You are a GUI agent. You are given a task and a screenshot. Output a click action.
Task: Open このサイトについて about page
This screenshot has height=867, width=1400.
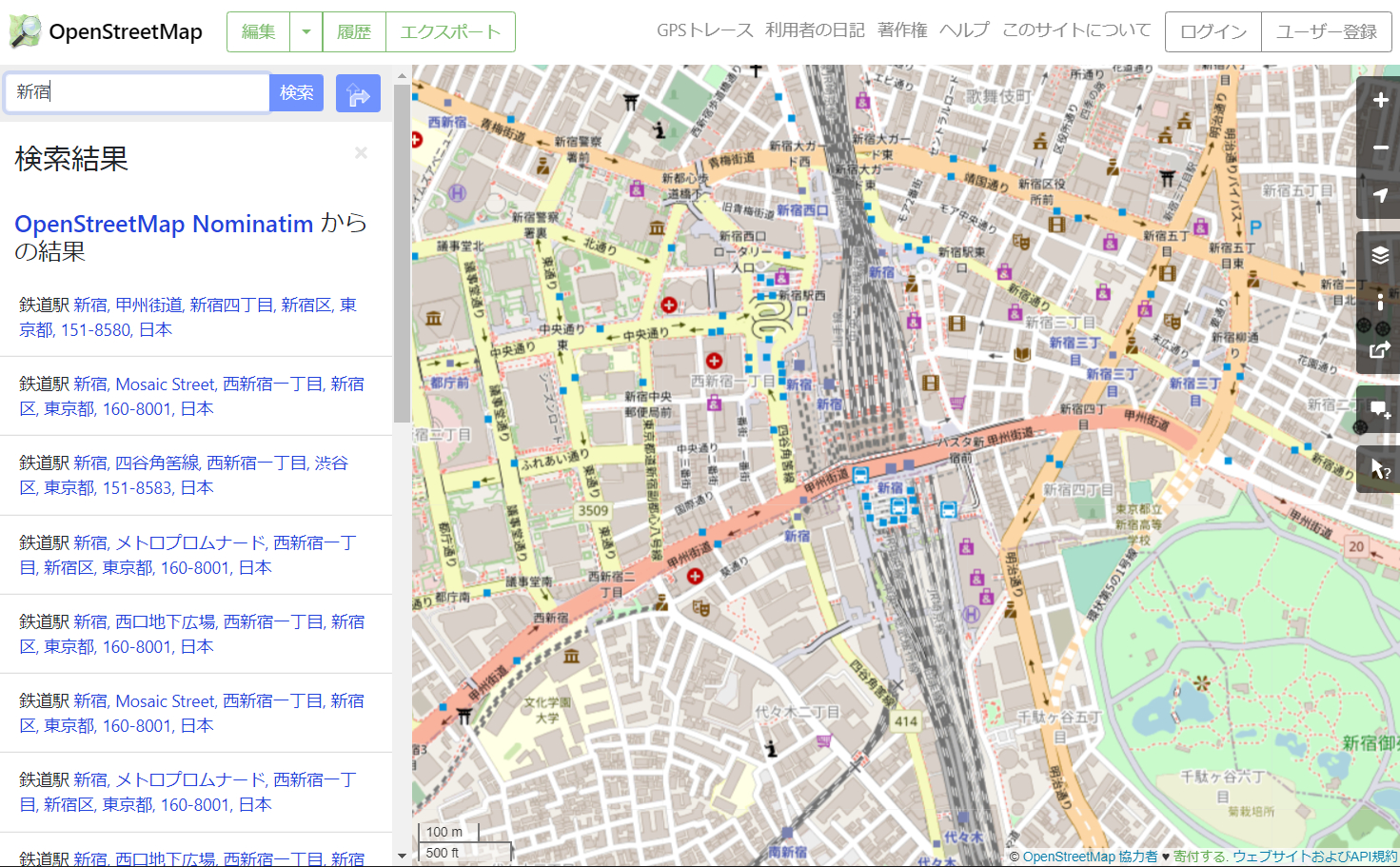(x=1076, y=30)
